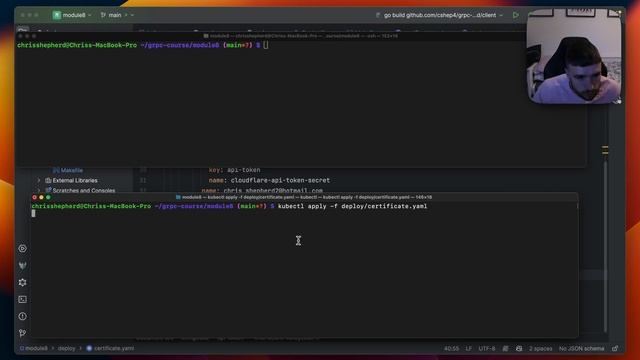Image resolution: width=640 pixels, height=360 pixels.
Task: Select Scratches and Consoles in project tree
Action: pos(84,190)
